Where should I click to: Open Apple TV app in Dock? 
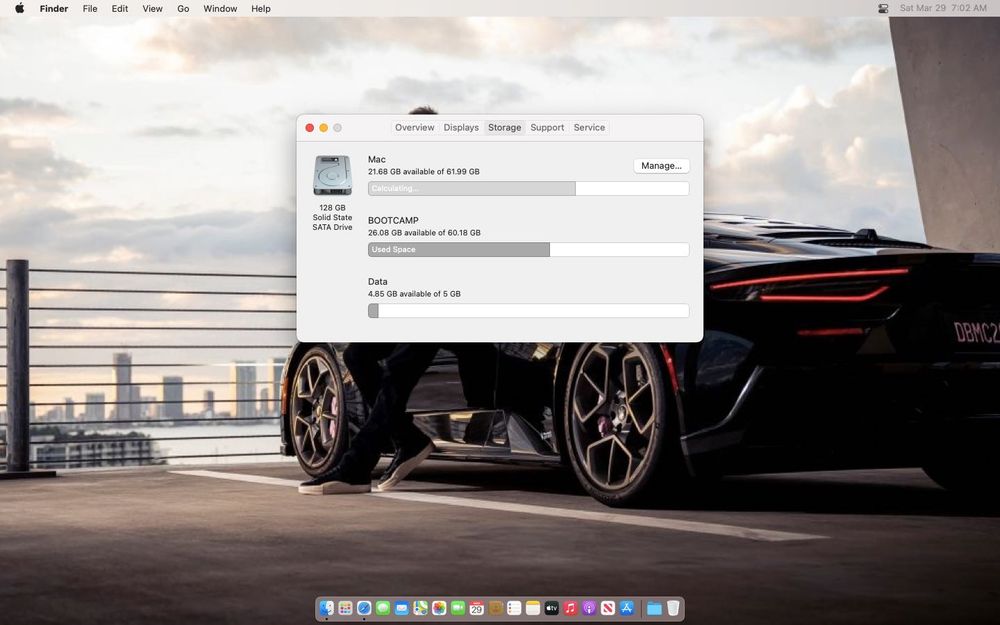coord(552,608)
